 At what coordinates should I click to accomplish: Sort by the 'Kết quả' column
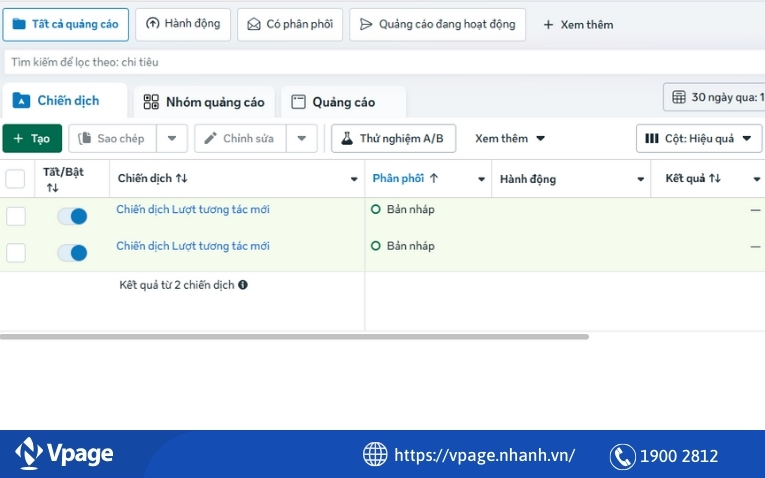(x=693, y=179)
